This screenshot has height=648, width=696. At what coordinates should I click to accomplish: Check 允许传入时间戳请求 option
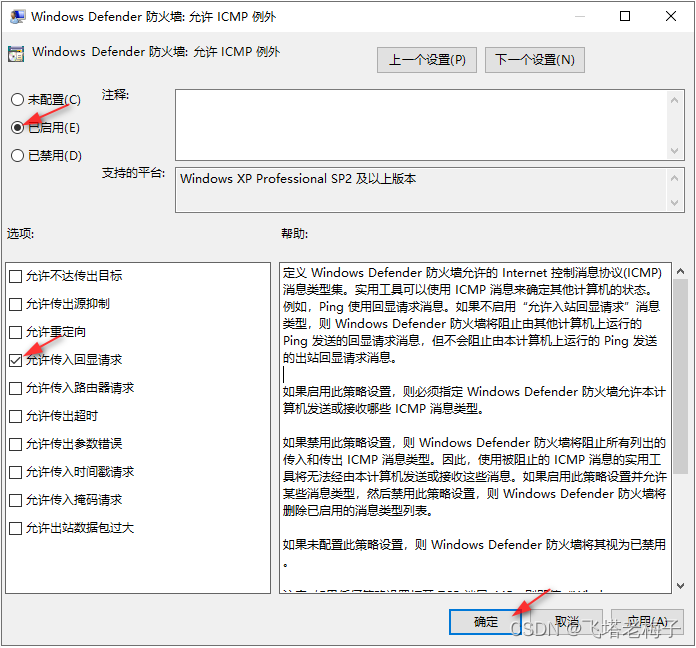pos(16,472)
